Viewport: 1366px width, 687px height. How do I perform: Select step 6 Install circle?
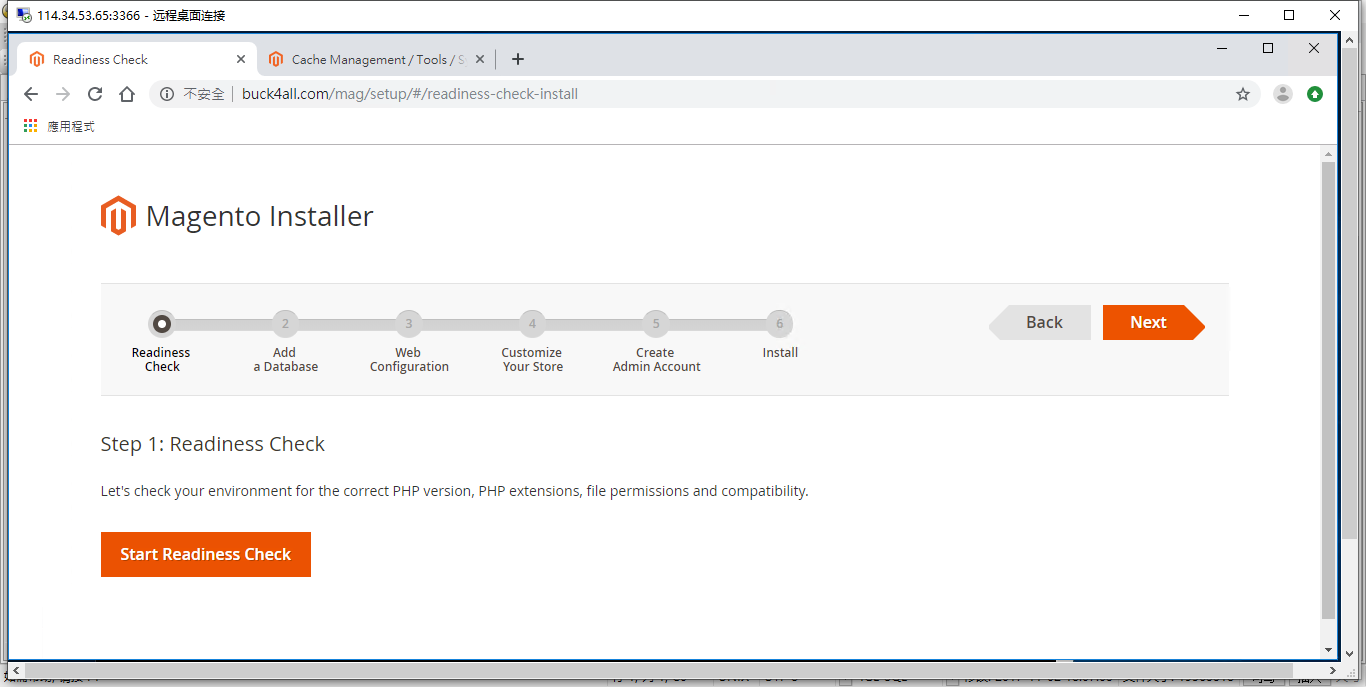[780, 324]
